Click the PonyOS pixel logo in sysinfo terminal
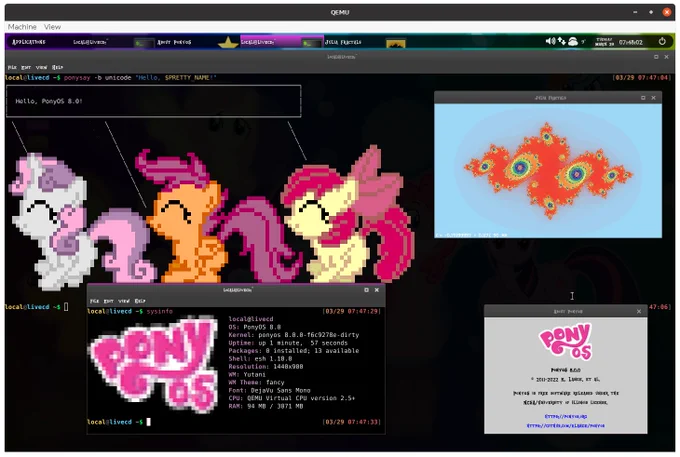680x457 pixels. pos(153,363)
